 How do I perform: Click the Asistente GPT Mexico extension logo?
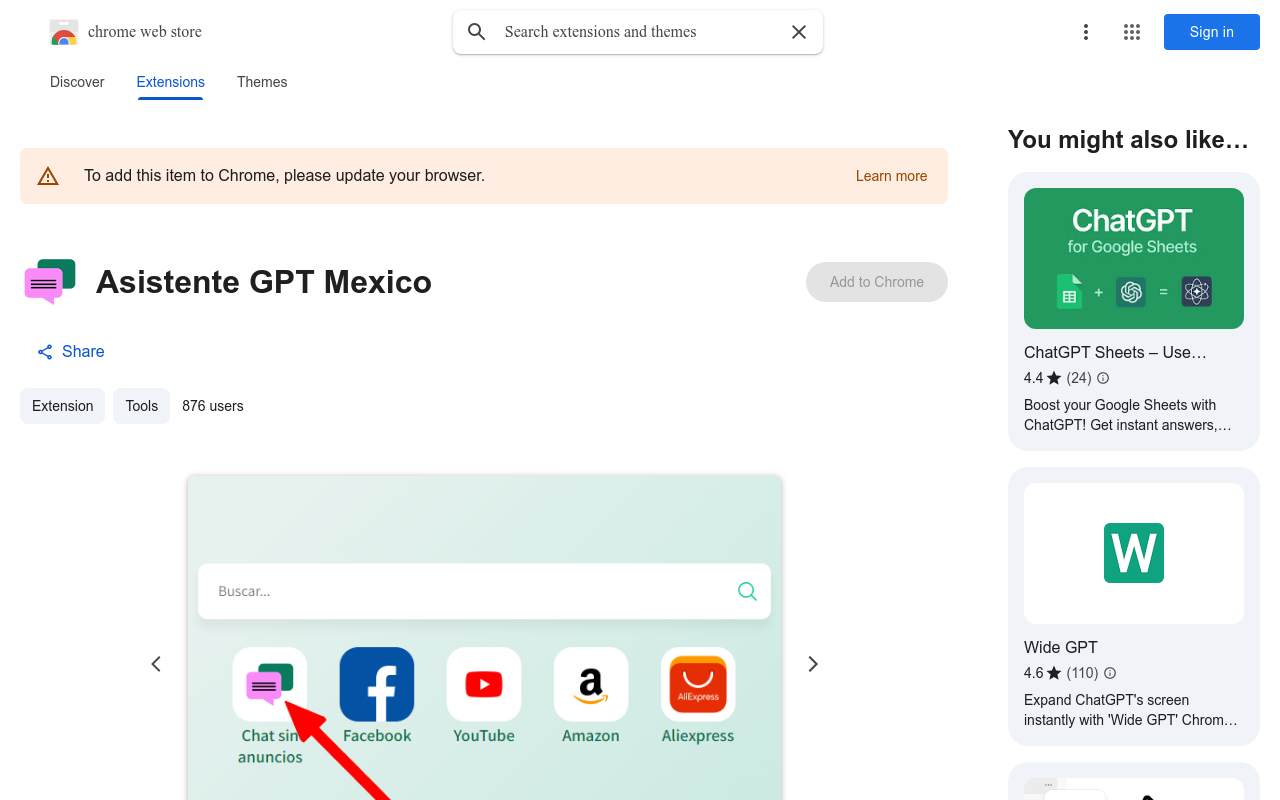48,282
